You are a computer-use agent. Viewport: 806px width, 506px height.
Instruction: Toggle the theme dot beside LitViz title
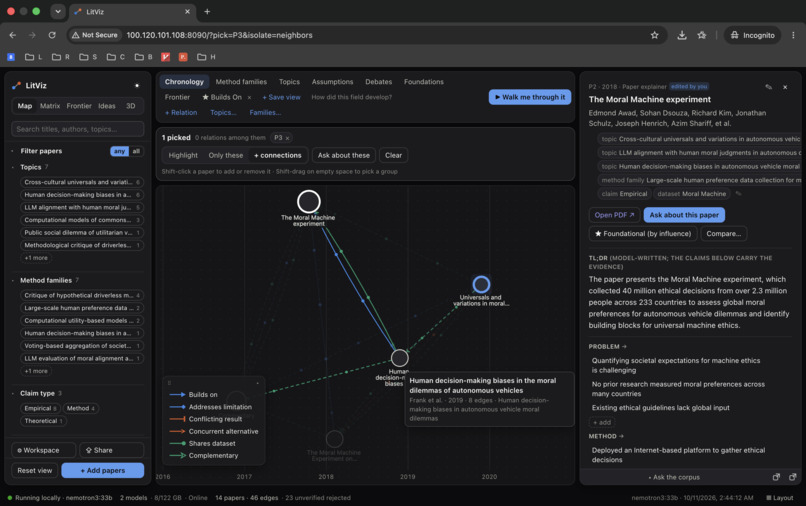click(x=137, y=85)
